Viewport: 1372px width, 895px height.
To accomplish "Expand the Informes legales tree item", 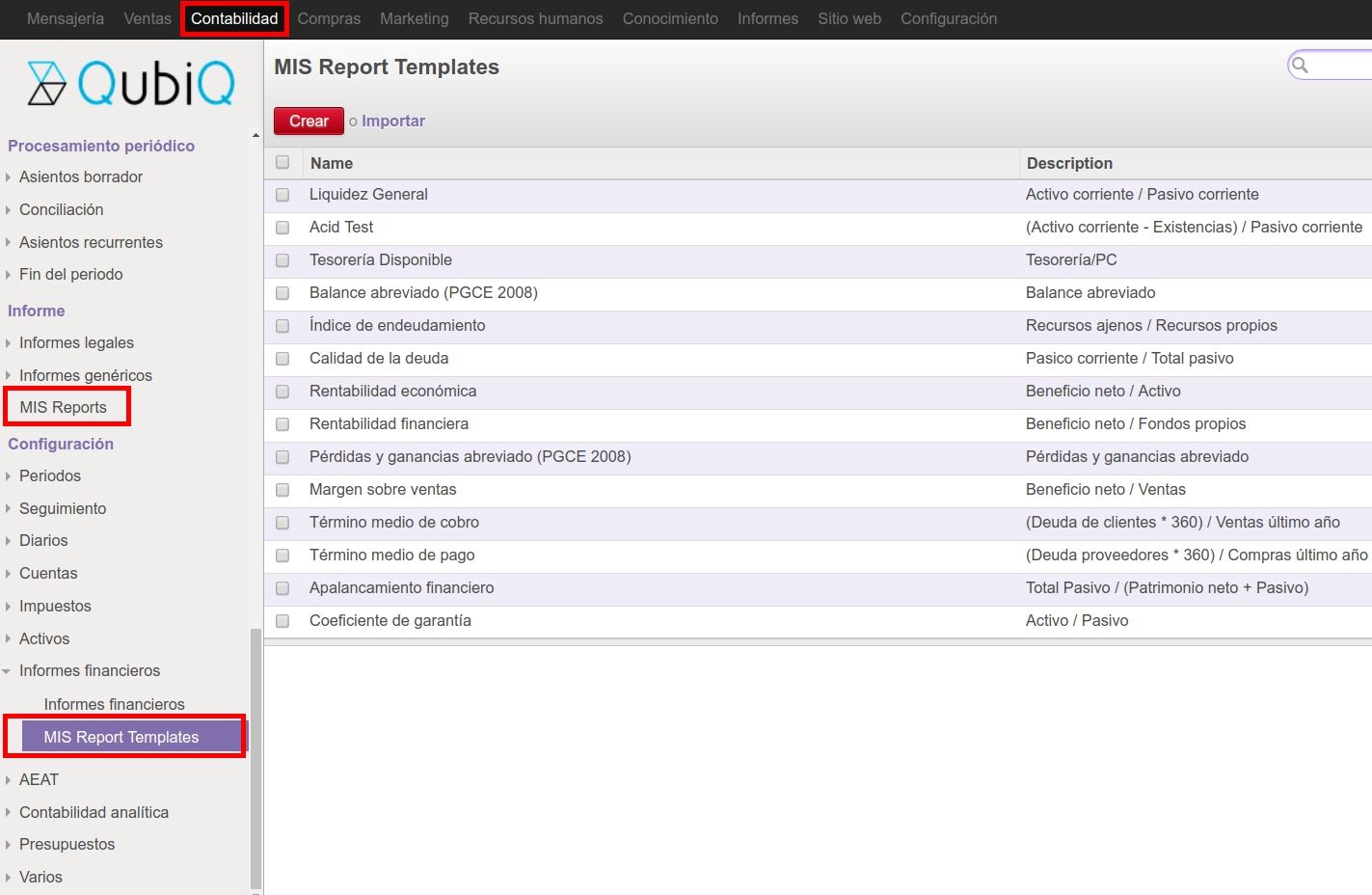I will (76, 343).
